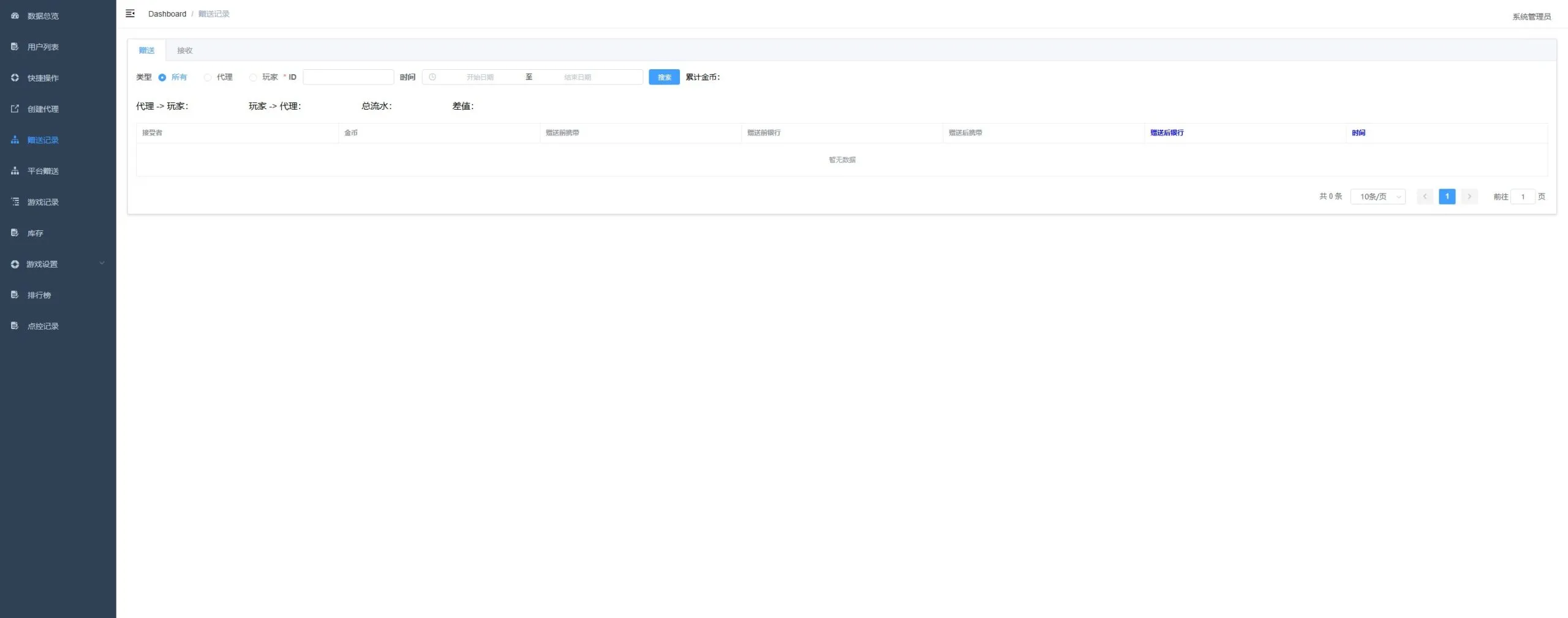Expand the 游戏设置 submenu chevron
This screenshot has height=618, width=1568.
click(102, 263)
